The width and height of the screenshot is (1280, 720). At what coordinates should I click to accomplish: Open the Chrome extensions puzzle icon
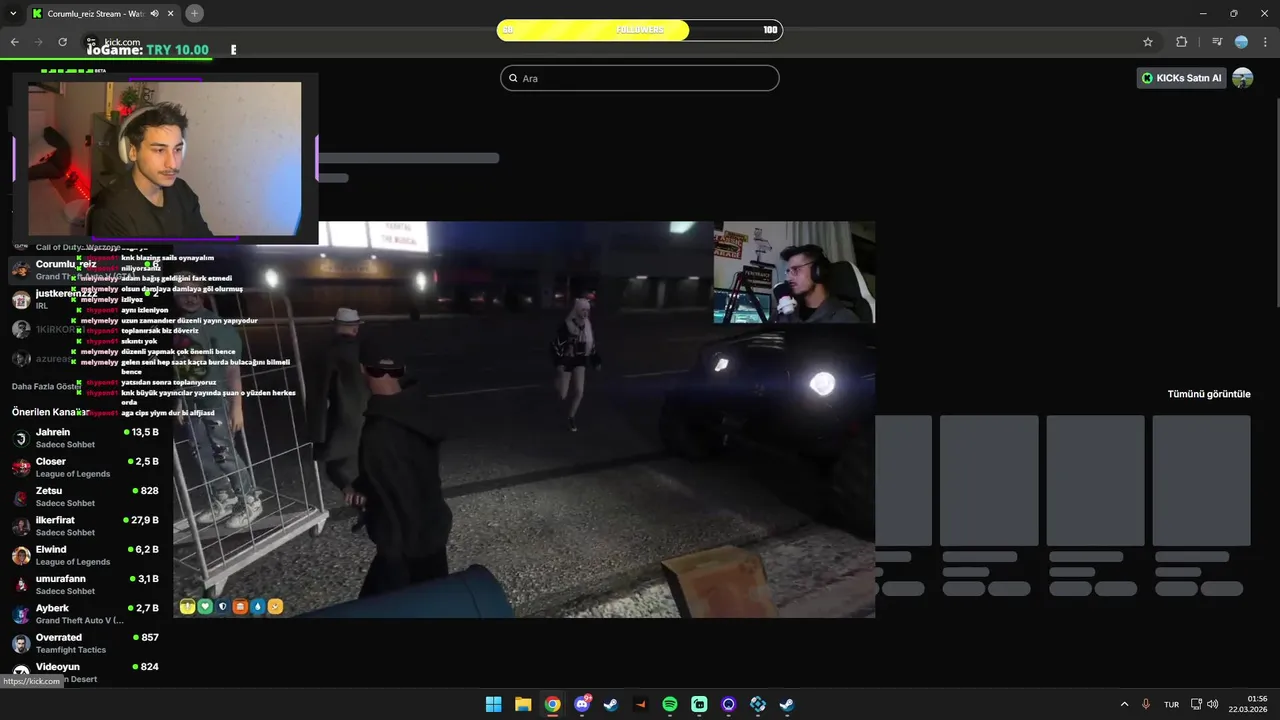pyautogui.click(x=1182, y=42)
